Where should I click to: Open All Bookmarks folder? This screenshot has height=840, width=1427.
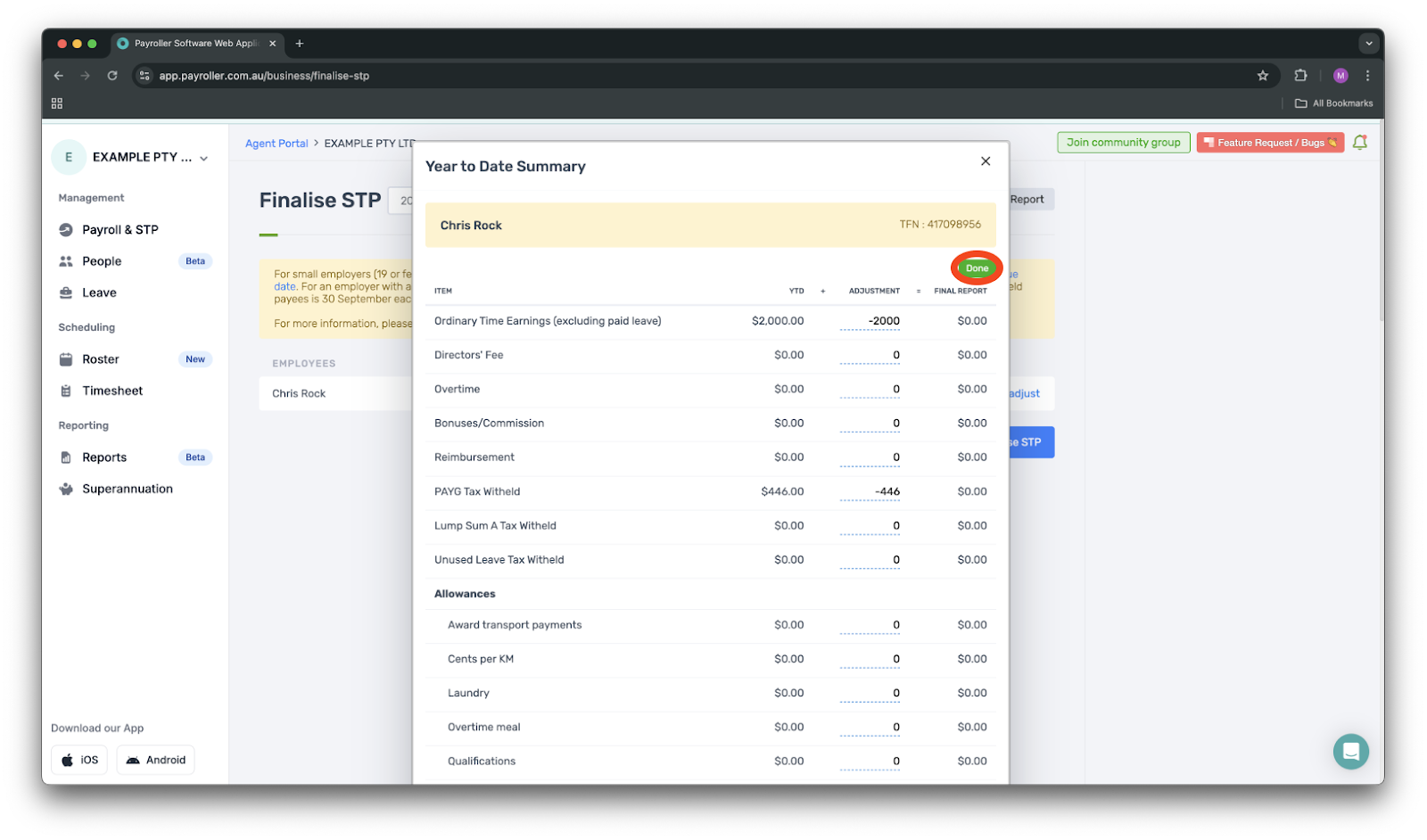(x=1334, y=103)
